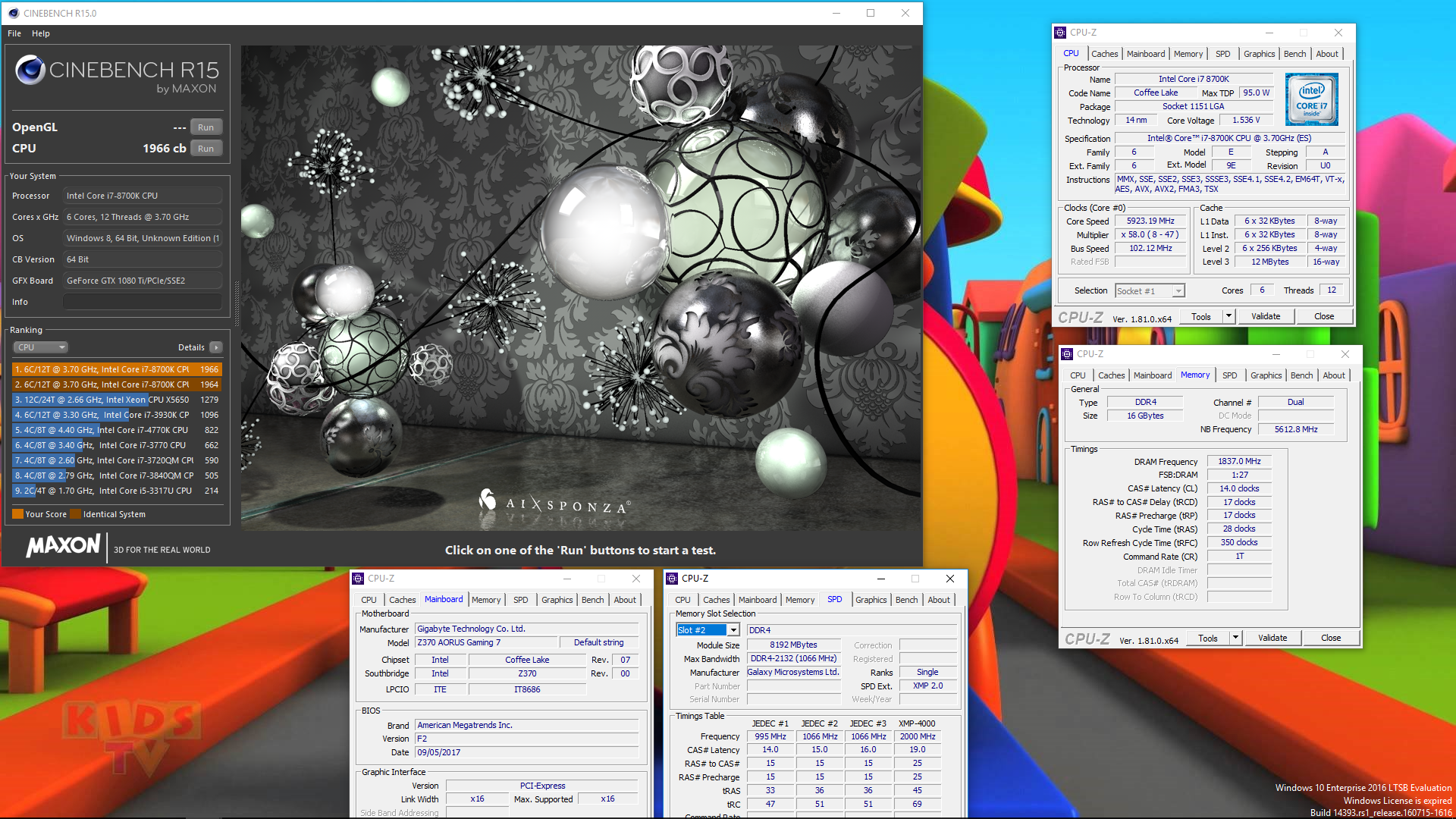Click the Processor field Intel Core i7-8700K CPU

tap(143, 196)
